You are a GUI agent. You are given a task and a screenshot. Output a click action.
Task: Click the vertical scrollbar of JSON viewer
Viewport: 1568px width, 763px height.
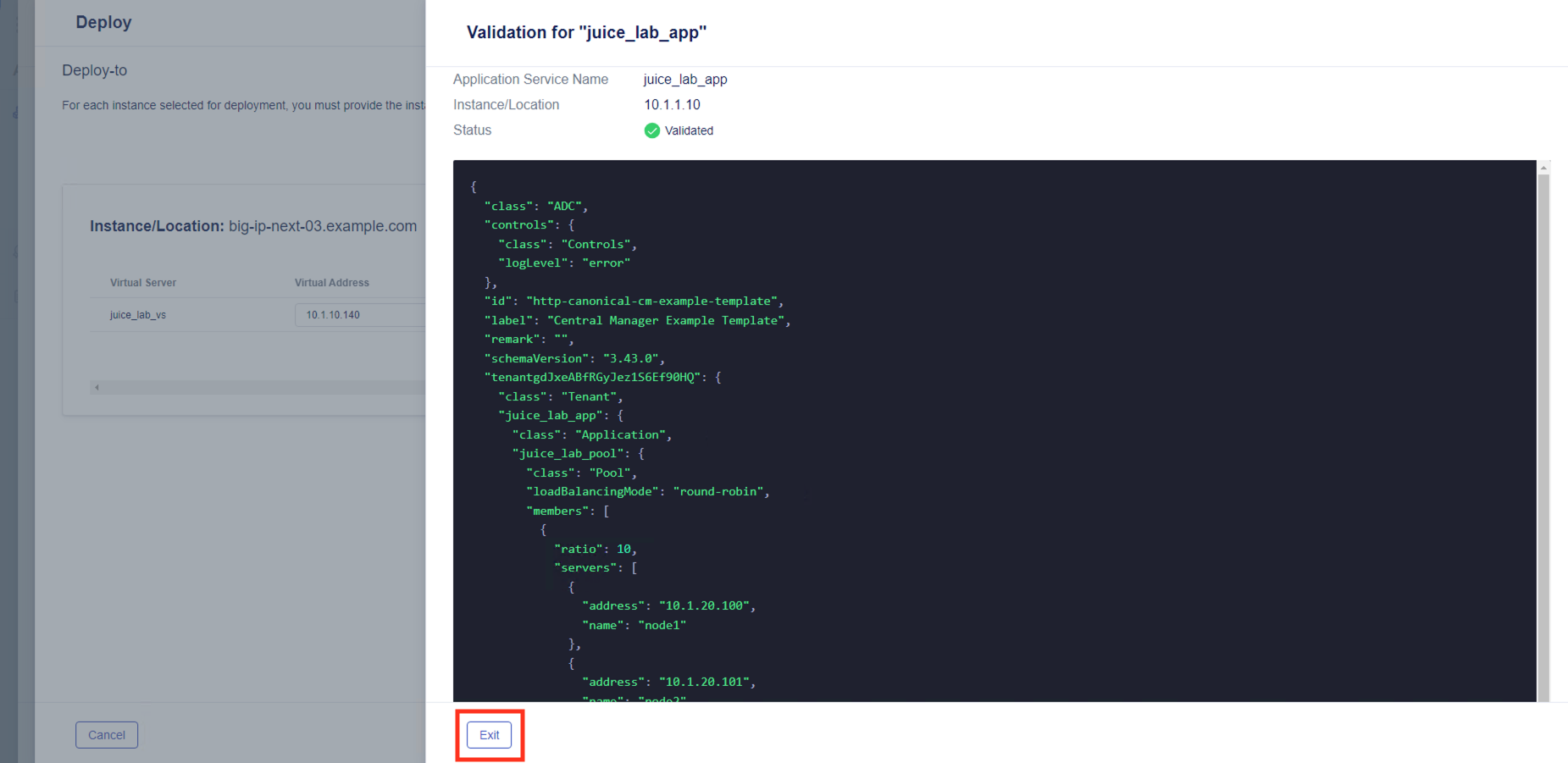(x=1543, y=437)
